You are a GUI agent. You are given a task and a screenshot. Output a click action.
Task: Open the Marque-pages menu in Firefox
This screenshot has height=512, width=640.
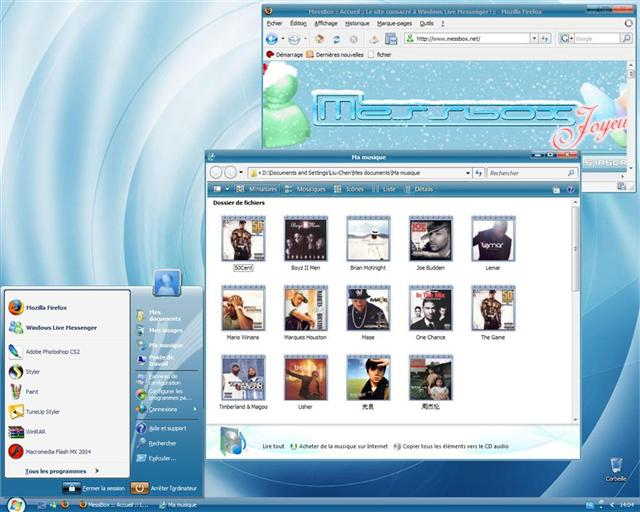[x=394, y=24]
